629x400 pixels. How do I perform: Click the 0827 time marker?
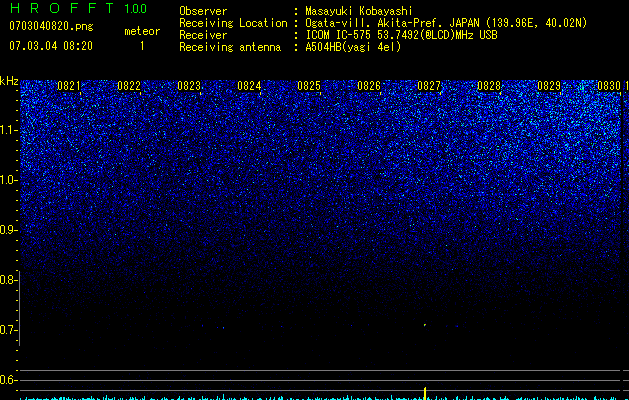429,86
